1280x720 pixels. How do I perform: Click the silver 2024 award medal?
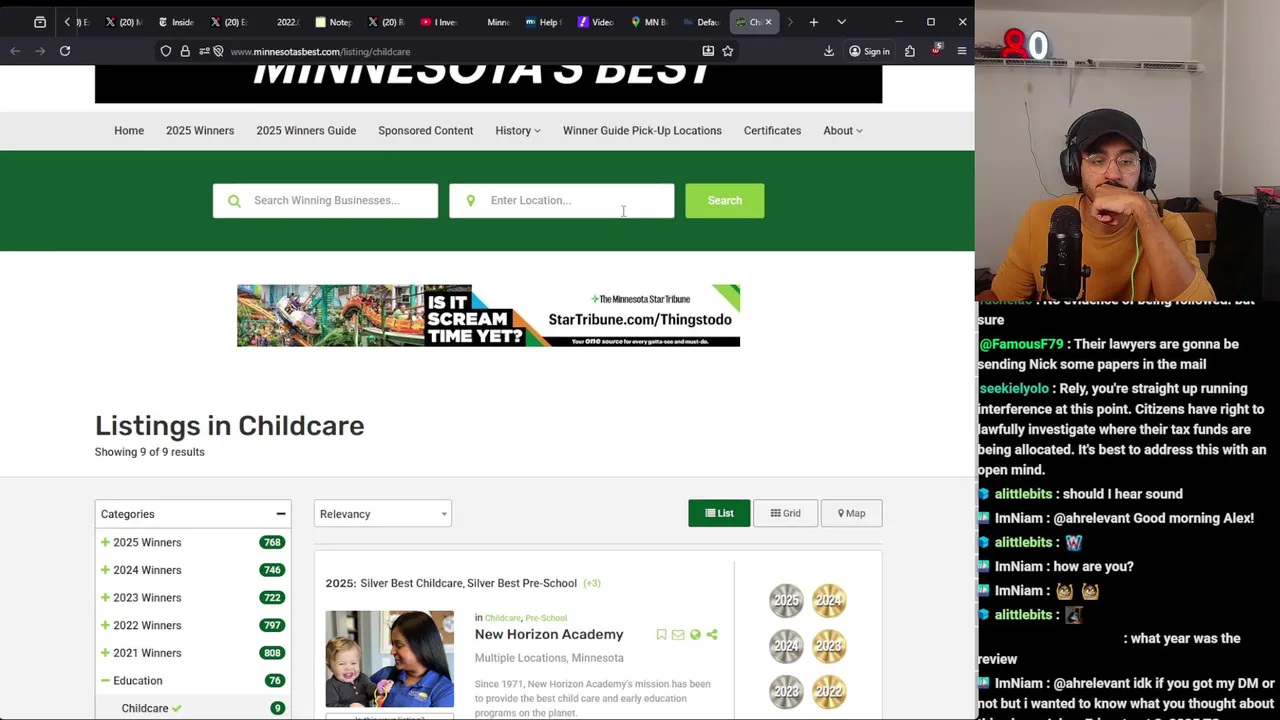[x=786, y=646]
